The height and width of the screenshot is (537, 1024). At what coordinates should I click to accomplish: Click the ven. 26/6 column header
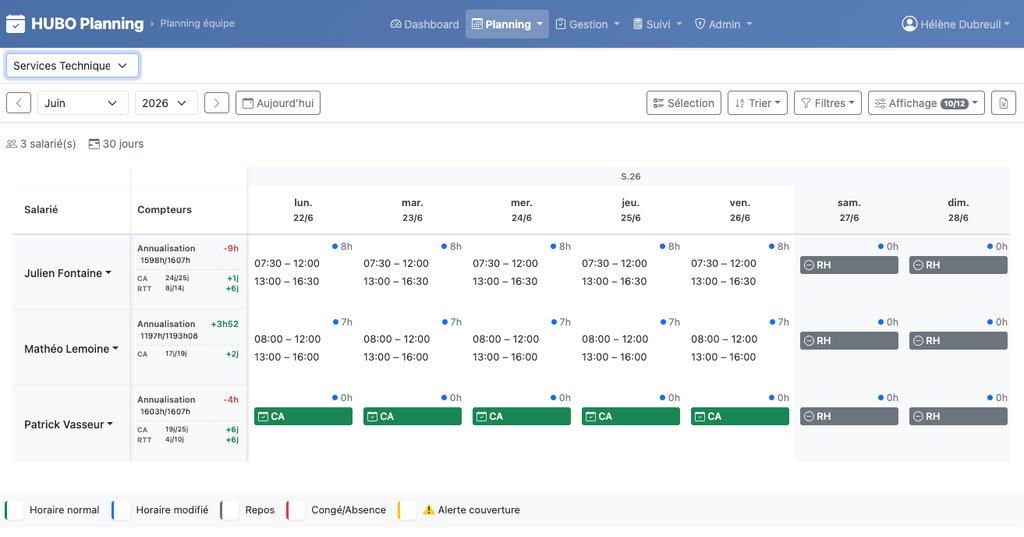coord(739,210)
